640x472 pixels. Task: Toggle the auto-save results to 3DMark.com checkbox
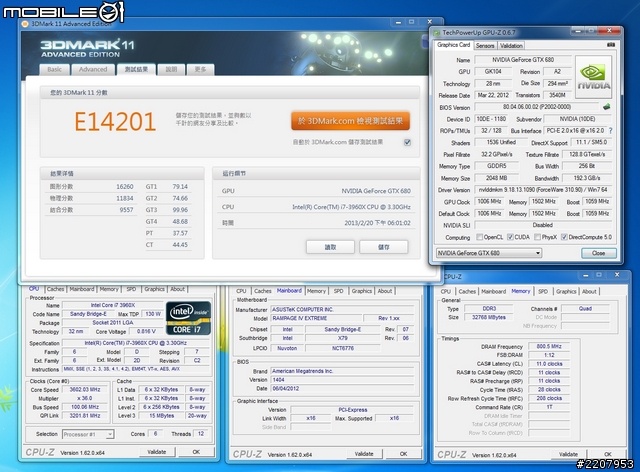point(407,142)
